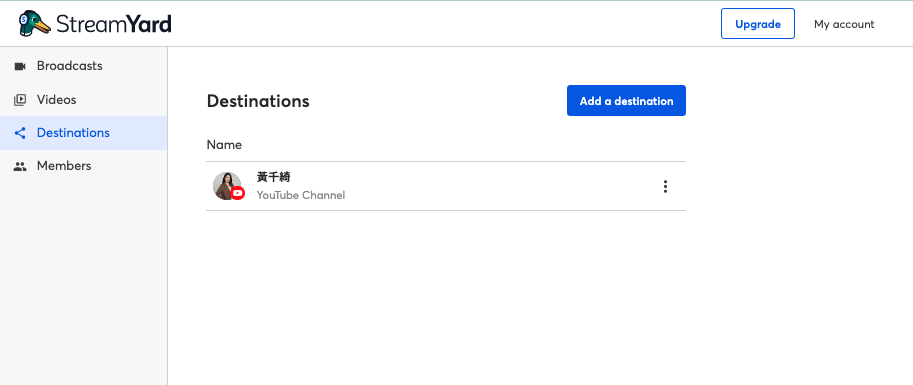Select Destinations in the sidebar
Image resolution: width=913 pixels, height=385 pixels.
coord(83,133)
